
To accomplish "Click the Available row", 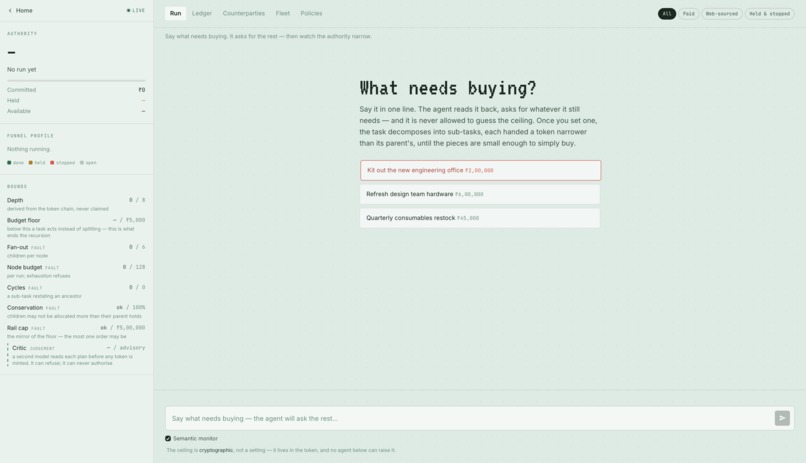I will [x=76, y=111].
